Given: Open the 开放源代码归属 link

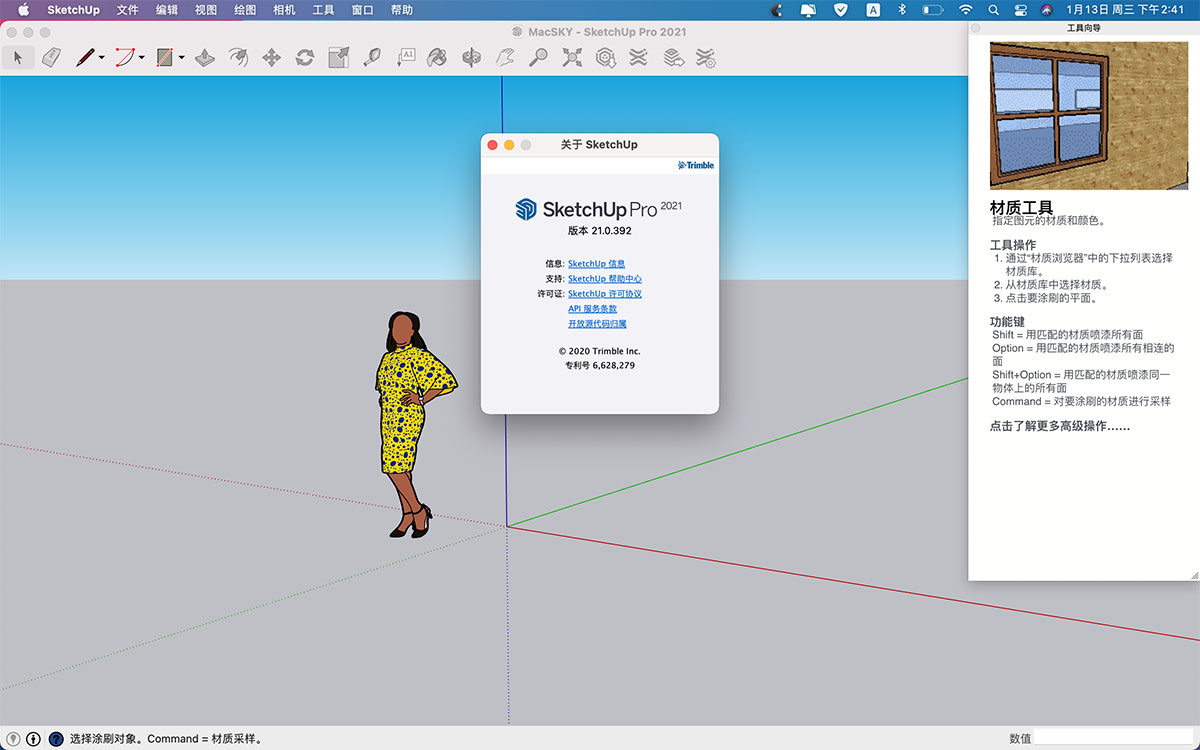Looking at the screenshot, I should click(x=597, y=324).
